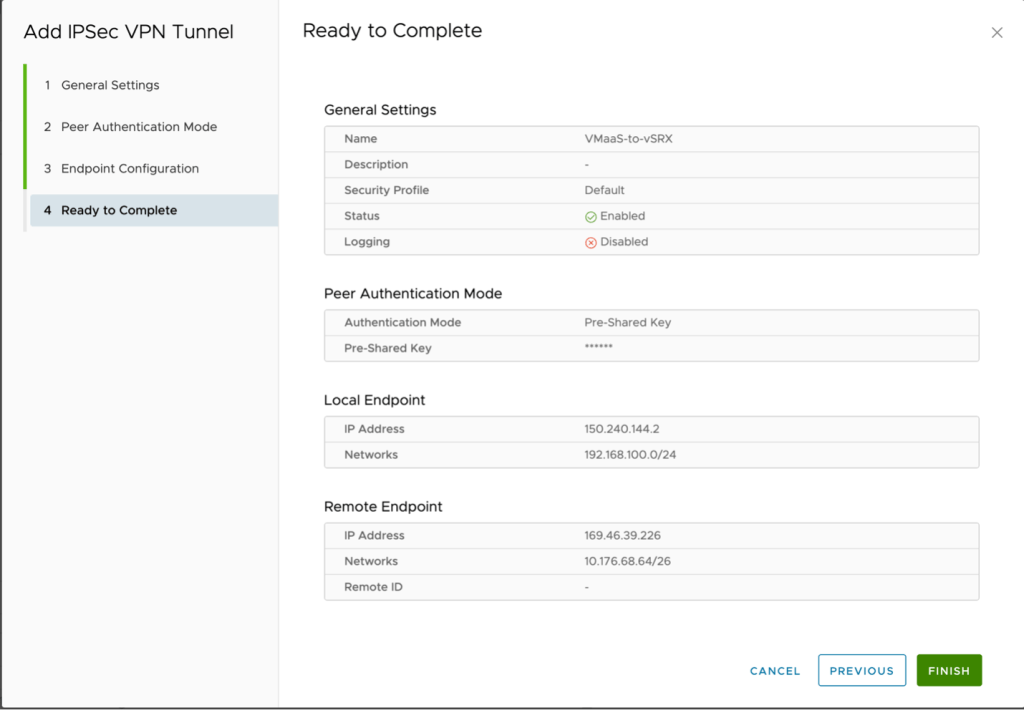Viewport: 1024px width, 713px height.
Task: Click the masked Pre-Shared Key value
Action: [598, 348]
